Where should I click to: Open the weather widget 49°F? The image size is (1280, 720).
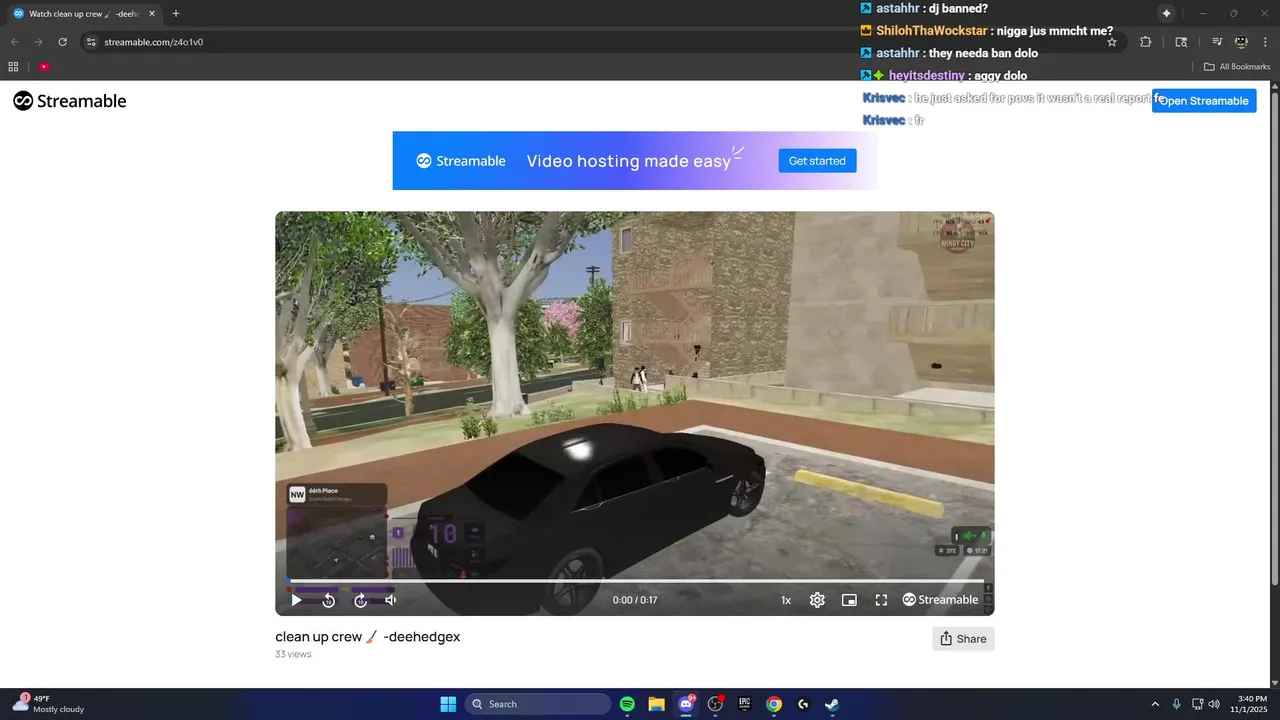(48, 704)
